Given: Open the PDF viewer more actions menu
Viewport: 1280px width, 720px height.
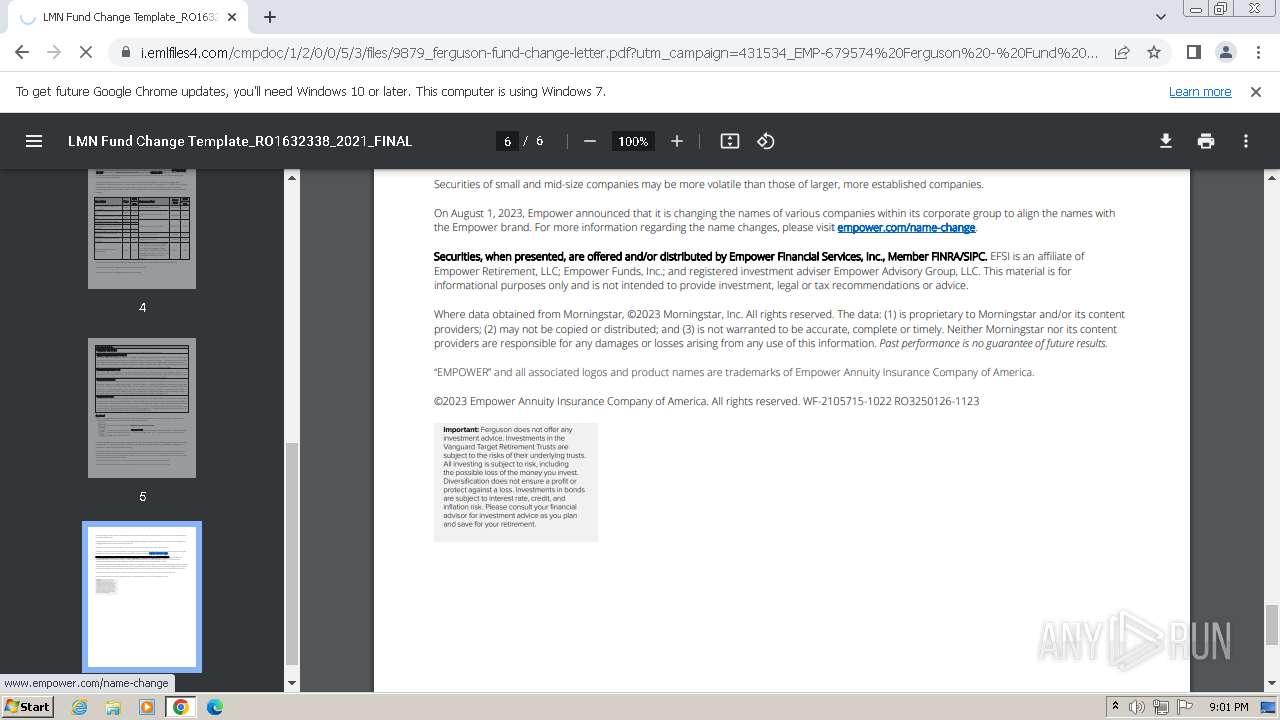Looking at the screenshot, I should [1246, 141].
